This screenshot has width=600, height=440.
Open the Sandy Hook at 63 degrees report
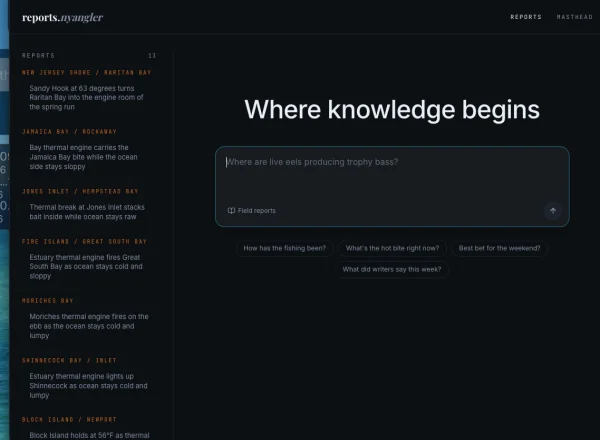coord(87,98)
